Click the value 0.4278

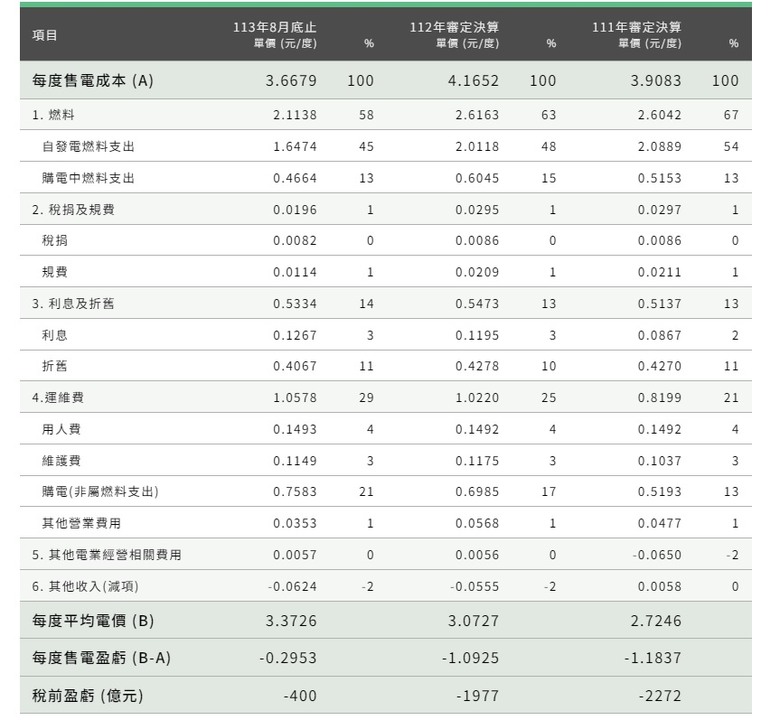[477, 366]
